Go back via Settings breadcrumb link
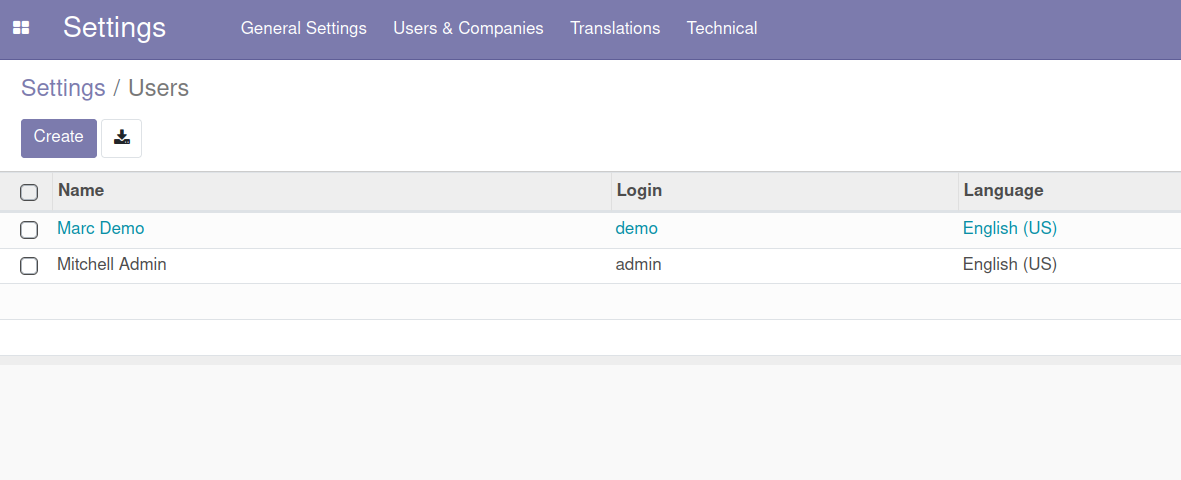Image resolution: width=1181 pixels, height=480 pixels. [63, 88]
